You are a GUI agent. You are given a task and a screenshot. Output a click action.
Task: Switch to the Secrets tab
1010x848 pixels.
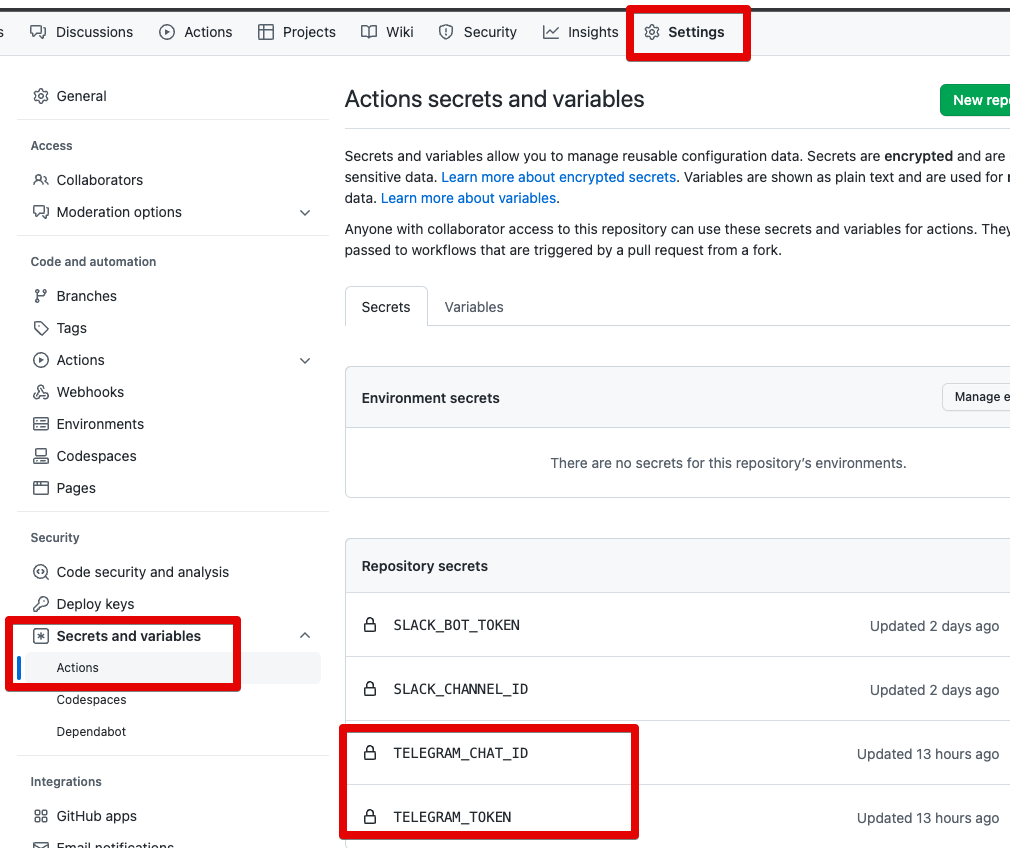click(386, 307)
